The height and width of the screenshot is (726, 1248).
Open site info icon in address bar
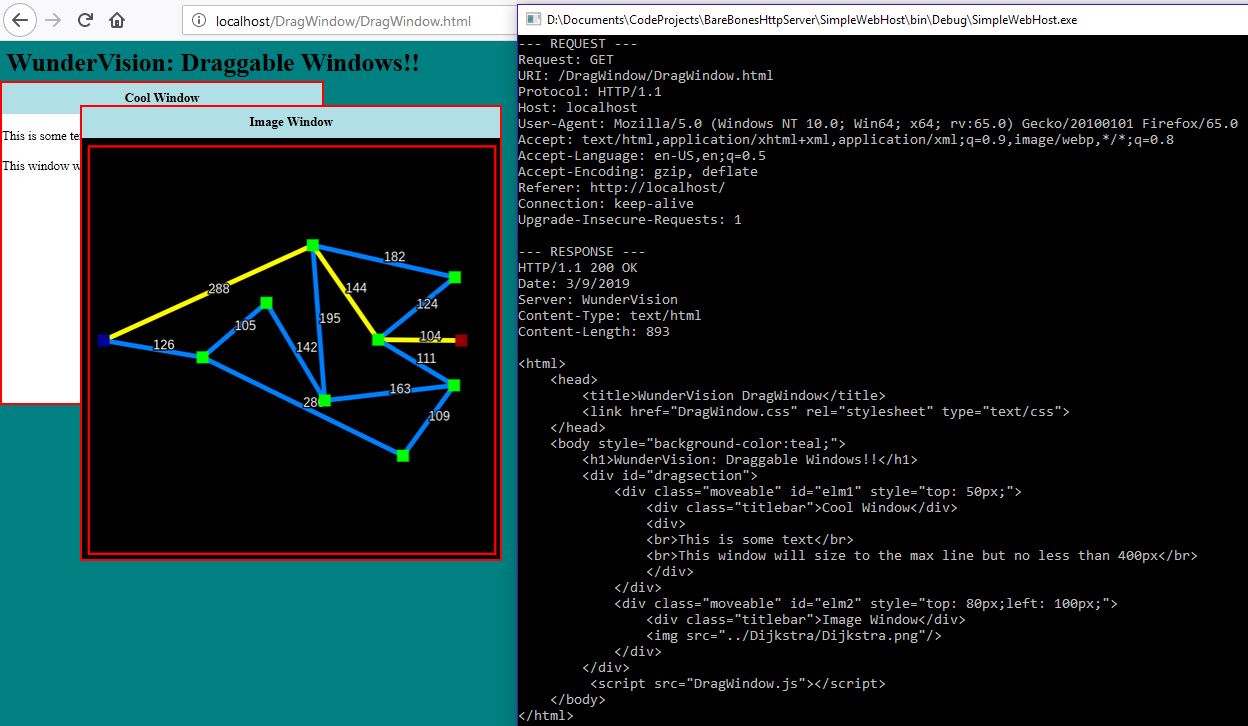(199, 20)
